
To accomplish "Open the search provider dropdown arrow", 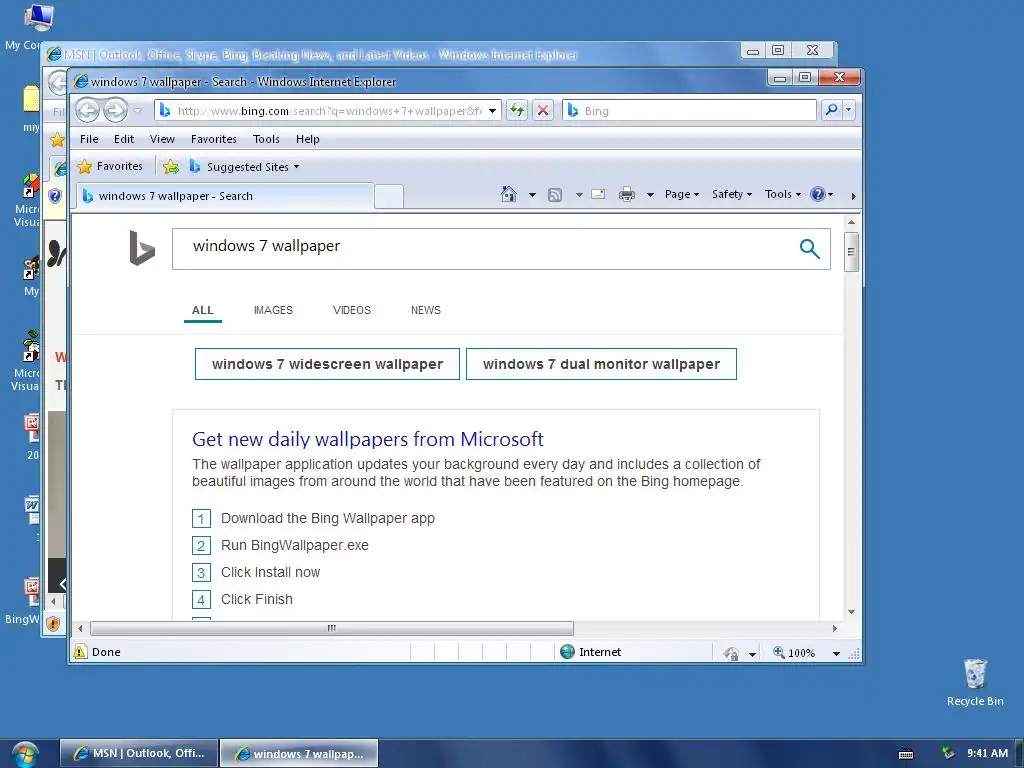I will [848, 110].
